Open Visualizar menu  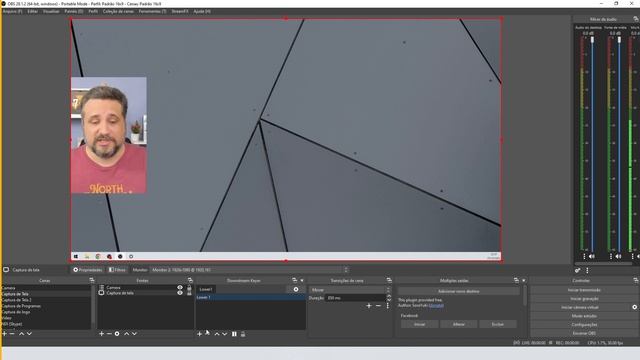pos(51,11)
